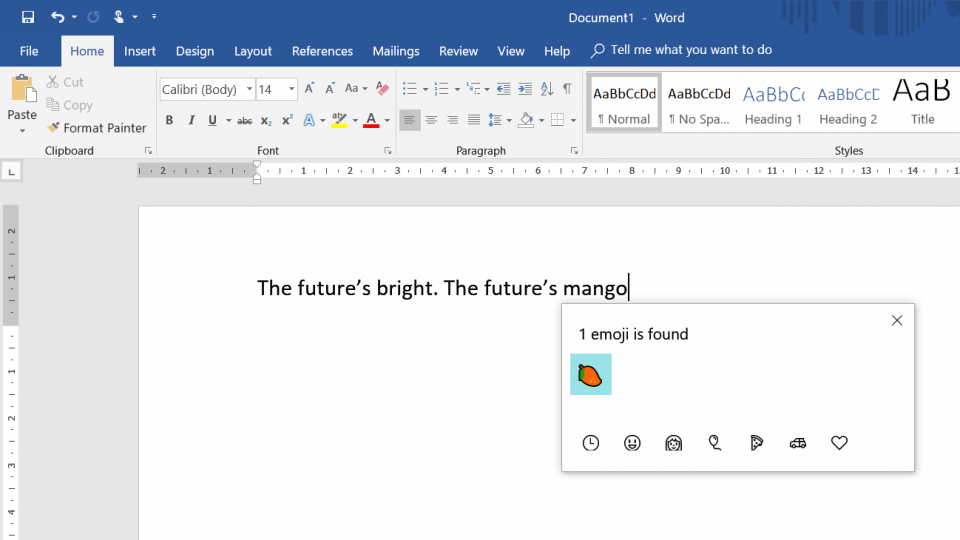Switch to the Mailings tab
This screenshot has height=540, width=960.
click(x=396, y=51)
